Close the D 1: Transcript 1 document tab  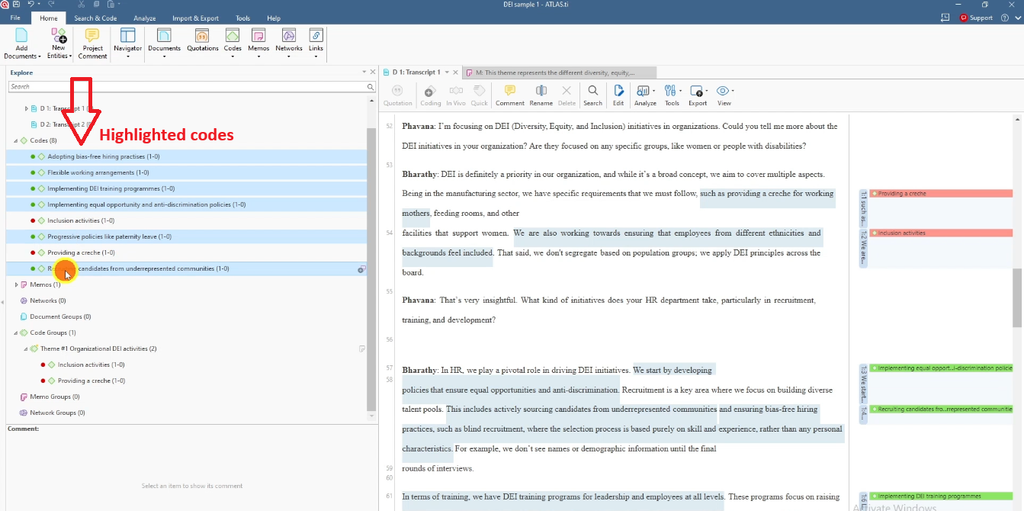point(456,72)
